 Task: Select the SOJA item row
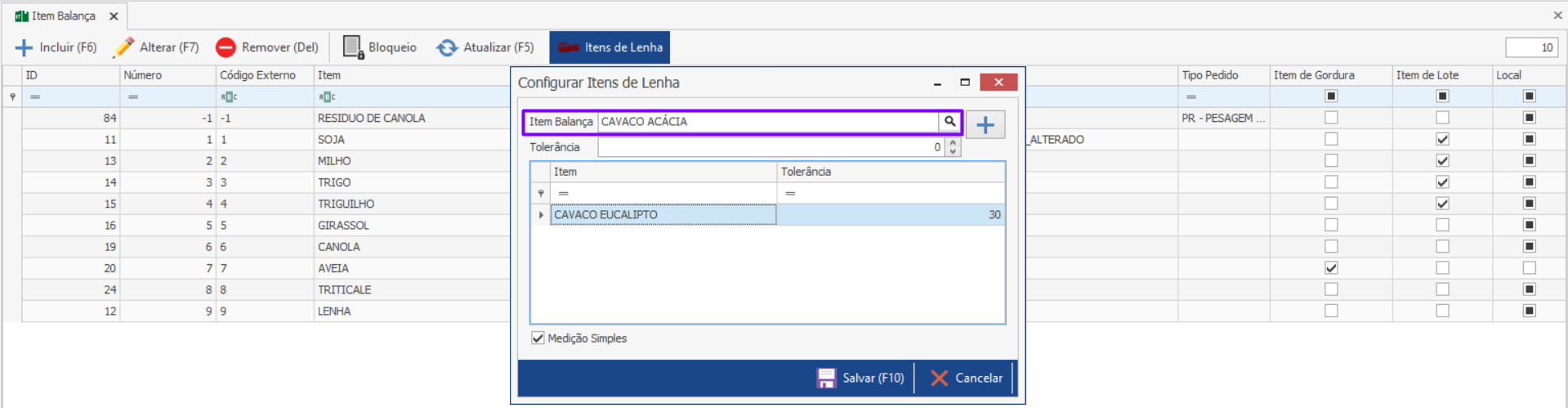coord(331,140)
